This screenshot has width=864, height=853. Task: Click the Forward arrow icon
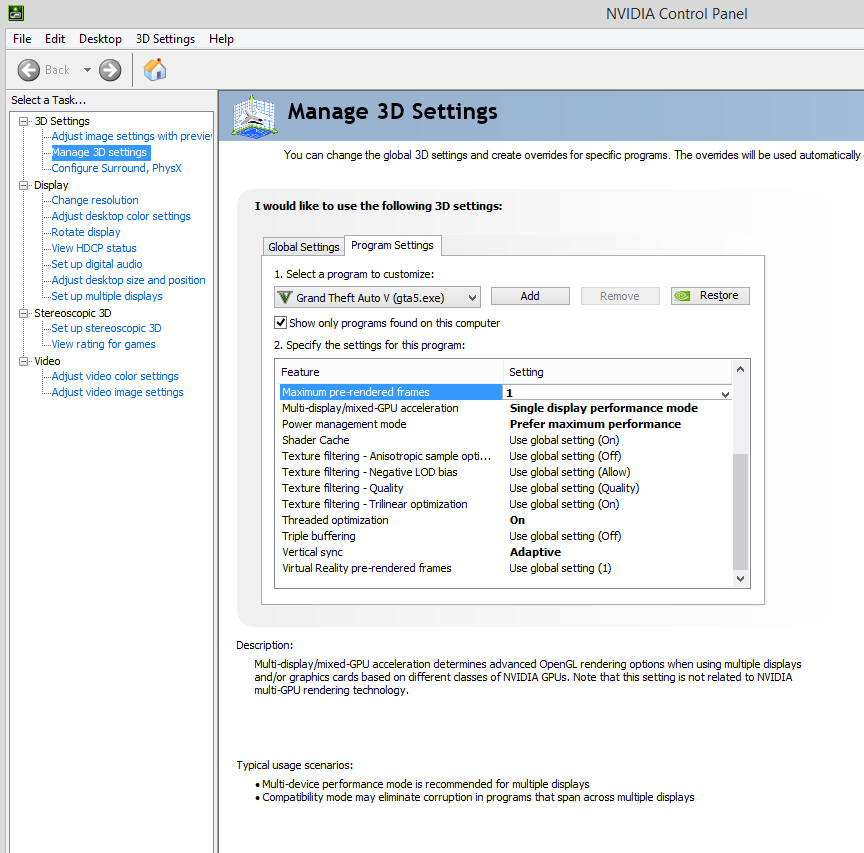pyautogui.click(x=110, y=70)
